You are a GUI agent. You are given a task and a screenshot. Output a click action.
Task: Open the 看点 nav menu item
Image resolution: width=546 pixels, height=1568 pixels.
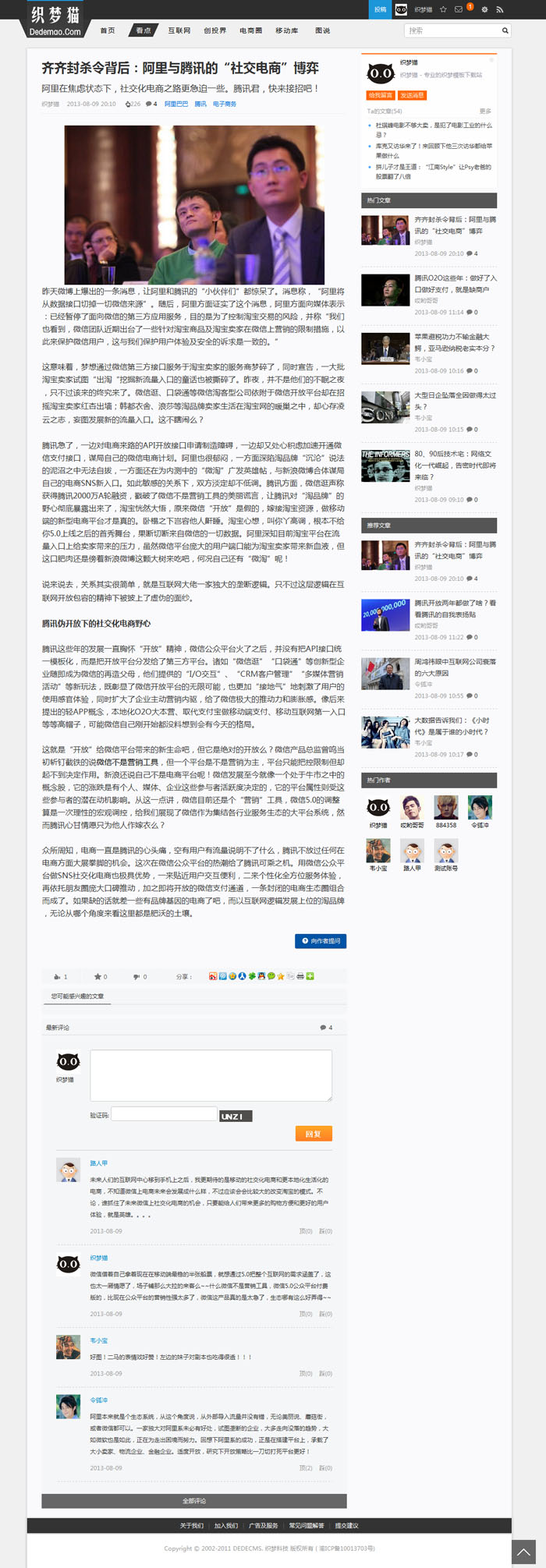click(144, 30)
